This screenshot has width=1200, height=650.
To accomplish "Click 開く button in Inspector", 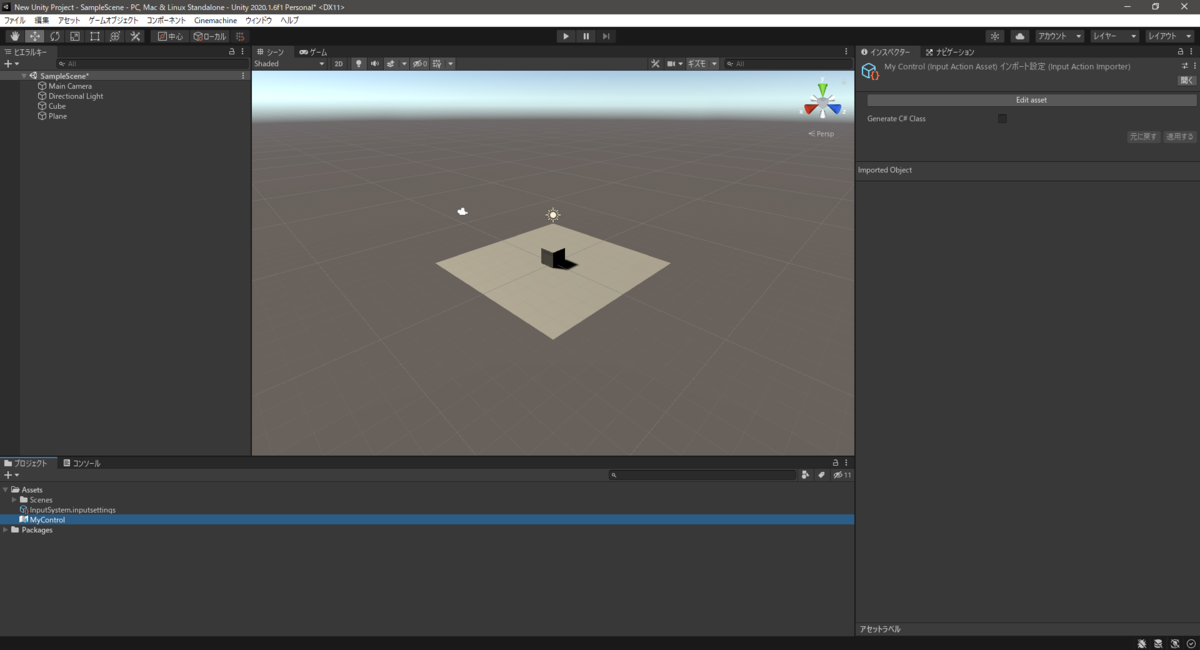I will [x=1187, y=79].
